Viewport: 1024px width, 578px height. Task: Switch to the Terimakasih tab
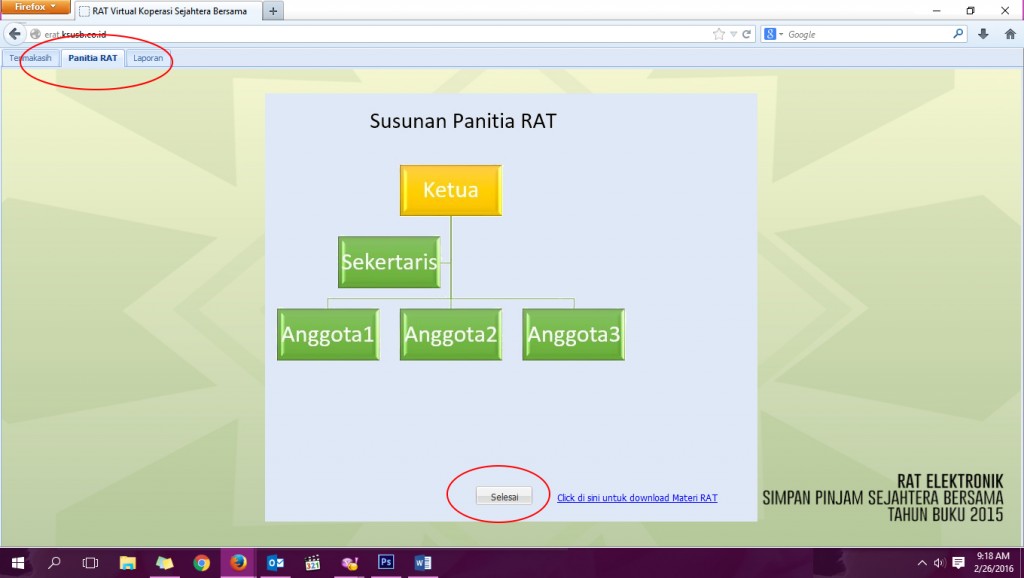click(x=31, y=58)
